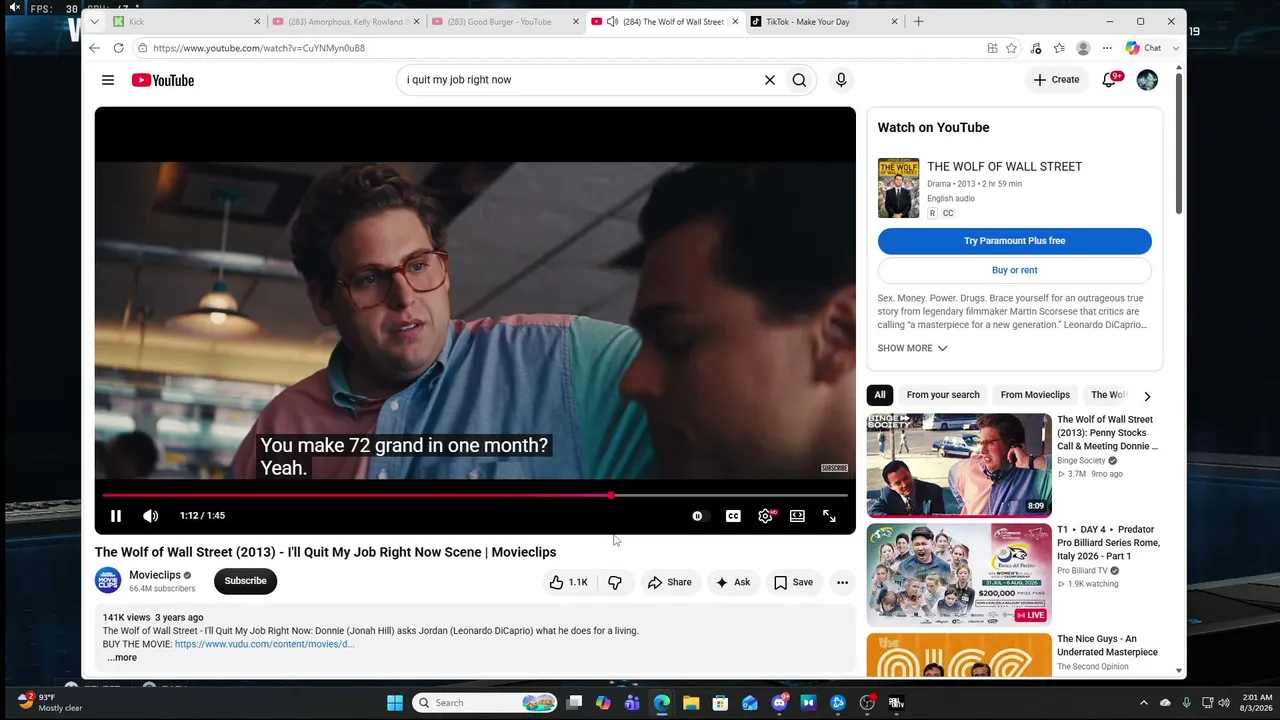The image size is (1280, 720).
Task: Open the Movieclips channel avatar
Action: 108,581
